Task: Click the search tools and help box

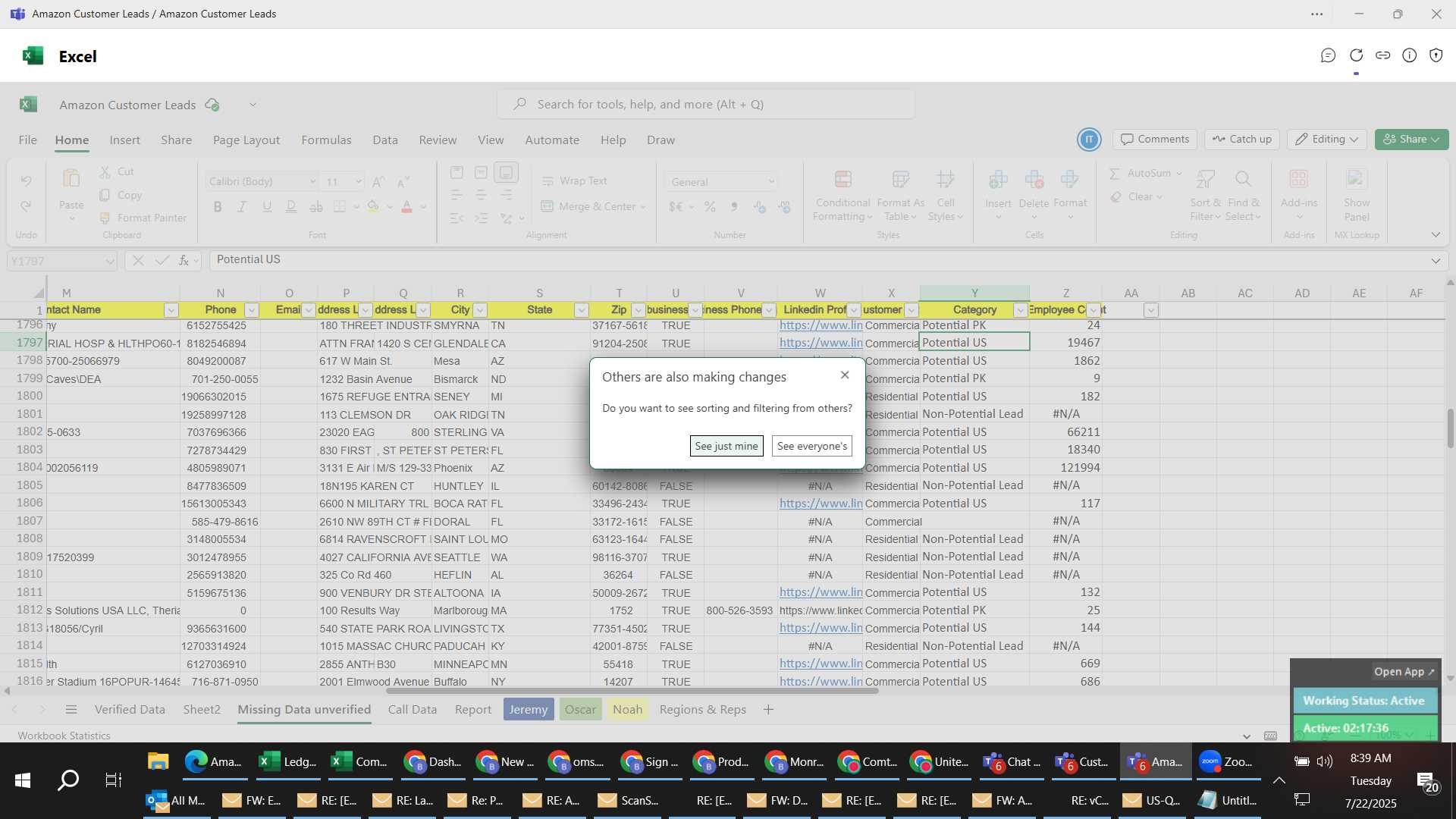Action: click(x=706, y=104)
